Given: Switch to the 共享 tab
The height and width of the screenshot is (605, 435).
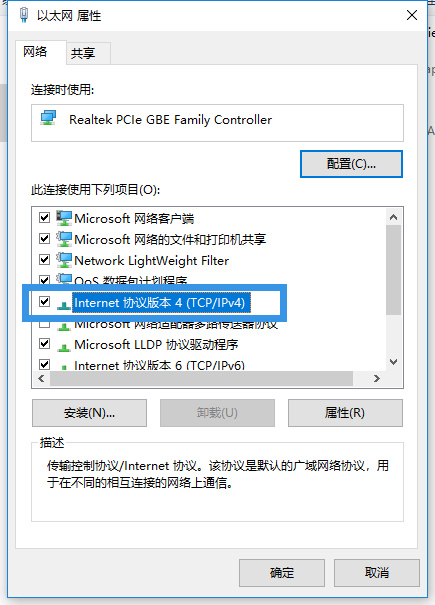Looking at the screenshot, I should coord(83,53).
